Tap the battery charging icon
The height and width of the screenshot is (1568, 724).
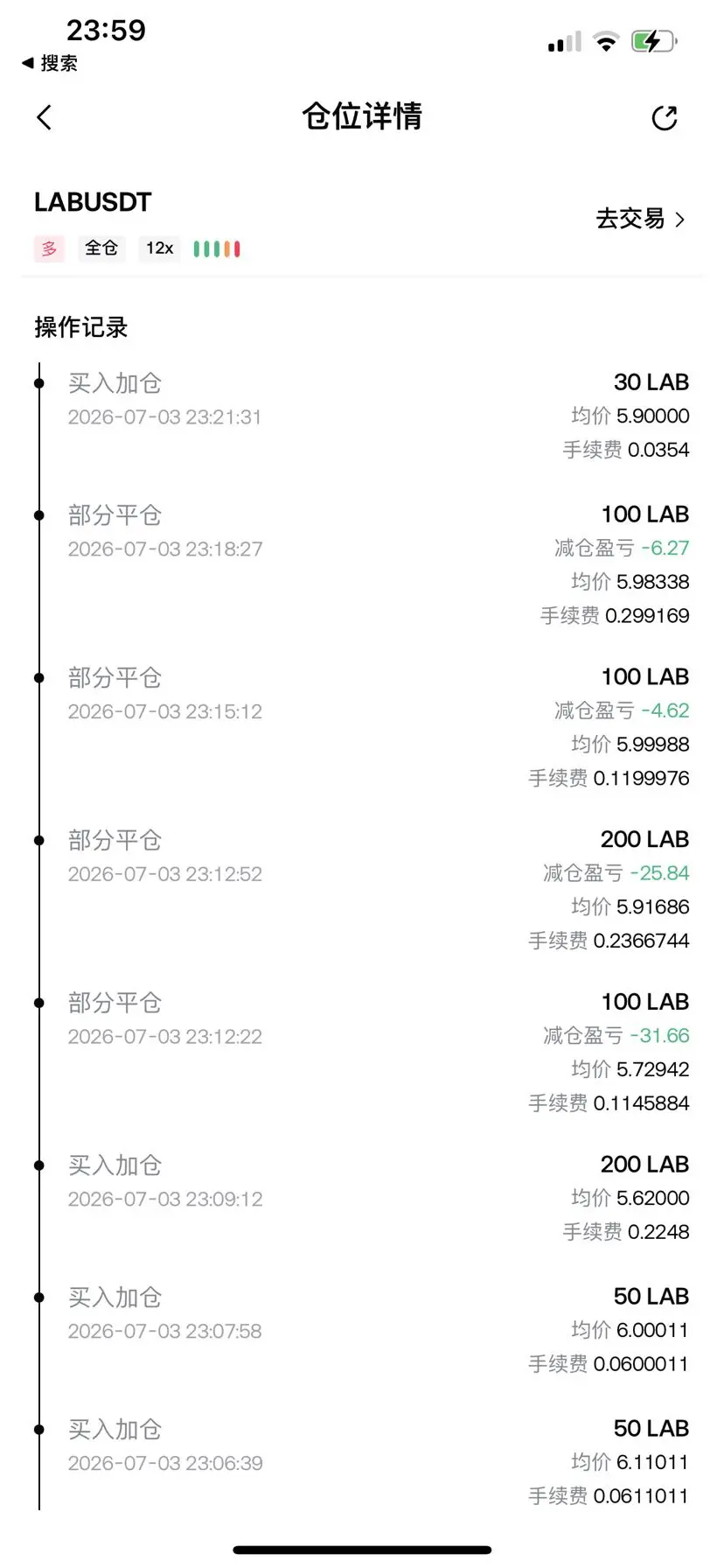654,41
